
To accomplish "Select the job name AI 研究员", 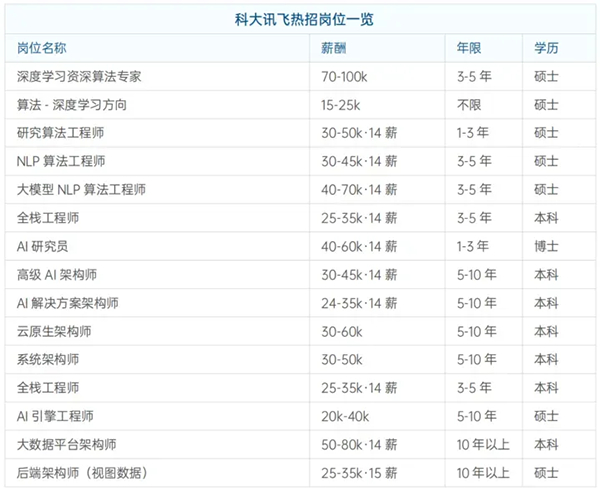I will [42, 246].
